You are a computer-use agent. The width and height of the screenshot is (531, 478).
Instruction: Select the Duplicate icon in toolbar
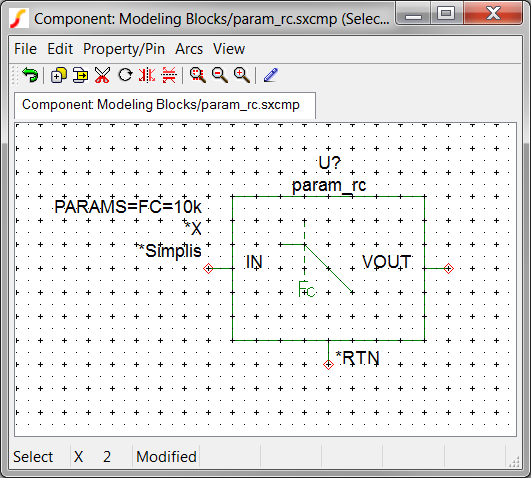tap(59, 75)
